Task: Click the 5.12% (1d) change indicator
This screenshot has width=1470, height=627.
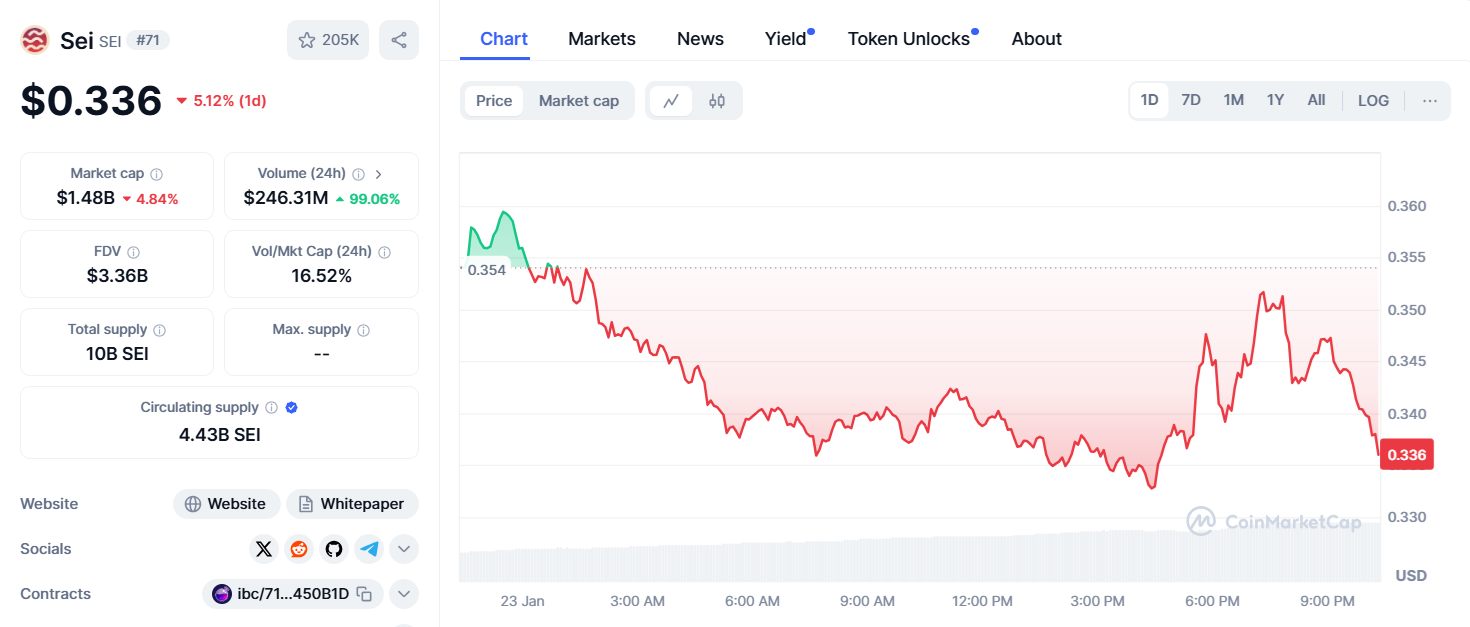Action: 221,101
